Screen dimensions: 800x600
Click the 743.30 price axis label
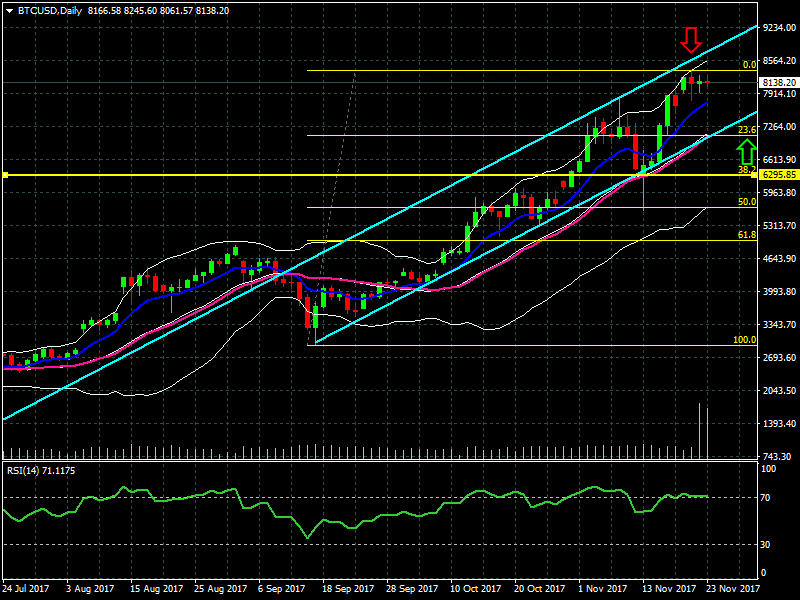coord(777,457)
